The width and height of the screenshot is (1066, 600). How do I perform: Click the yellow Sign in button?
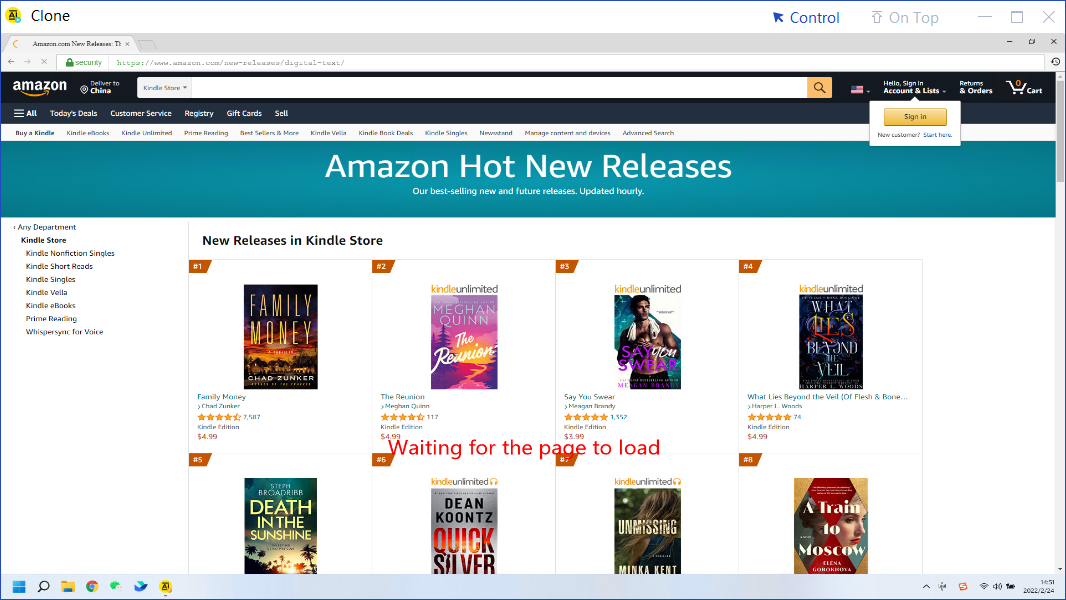click(915, 117)
